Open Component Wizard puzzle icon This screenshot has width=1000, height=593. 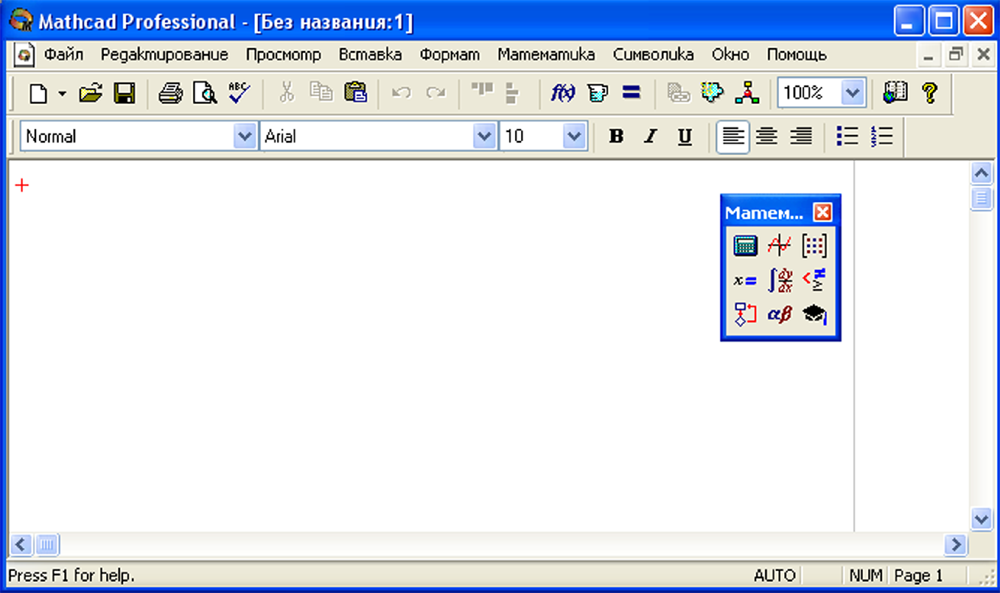[x=712, y=93]
